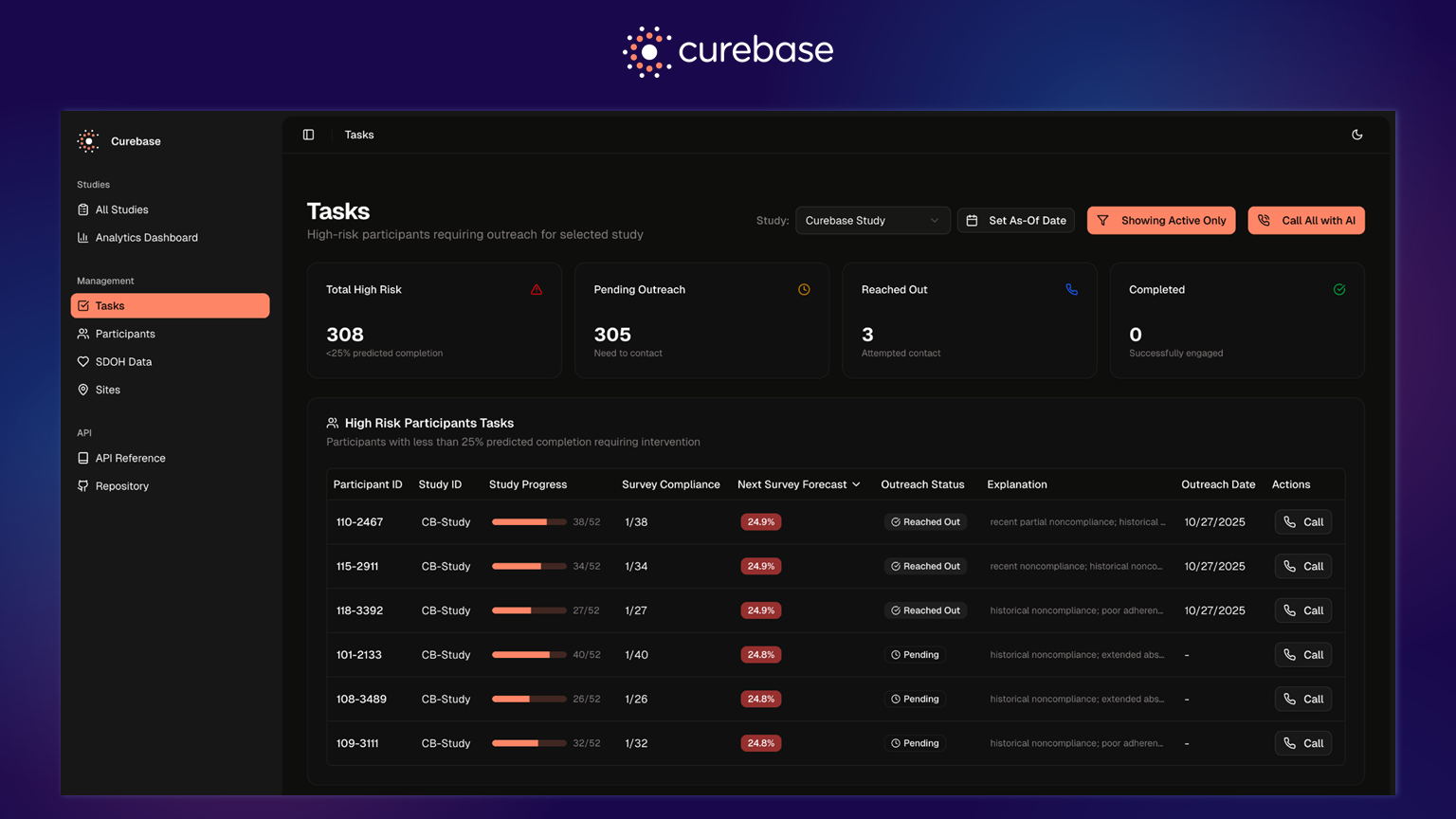This screenshot has height=819, width=1456.
Task: Click the Curebase logo in sidebar
Action: pos(88,141)
